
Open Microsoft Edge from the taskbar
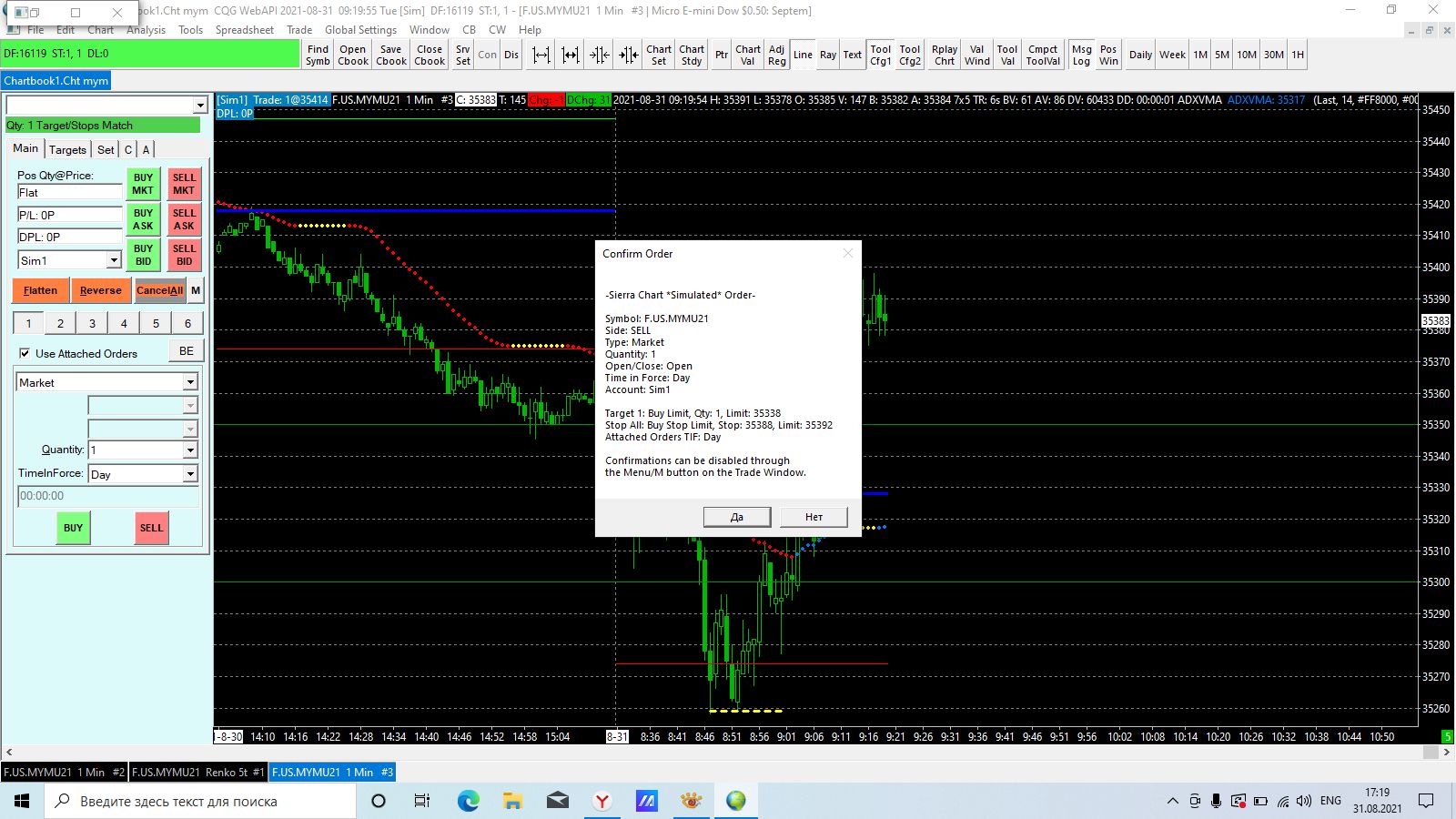click(x=468, y=801)
